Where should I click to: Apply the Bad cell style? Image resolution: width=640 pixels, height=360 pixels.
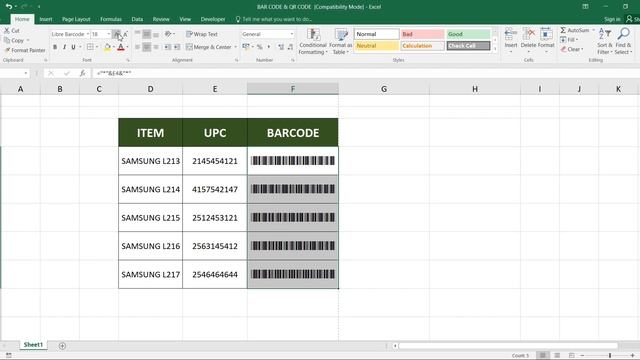click(x=422, y=34)
